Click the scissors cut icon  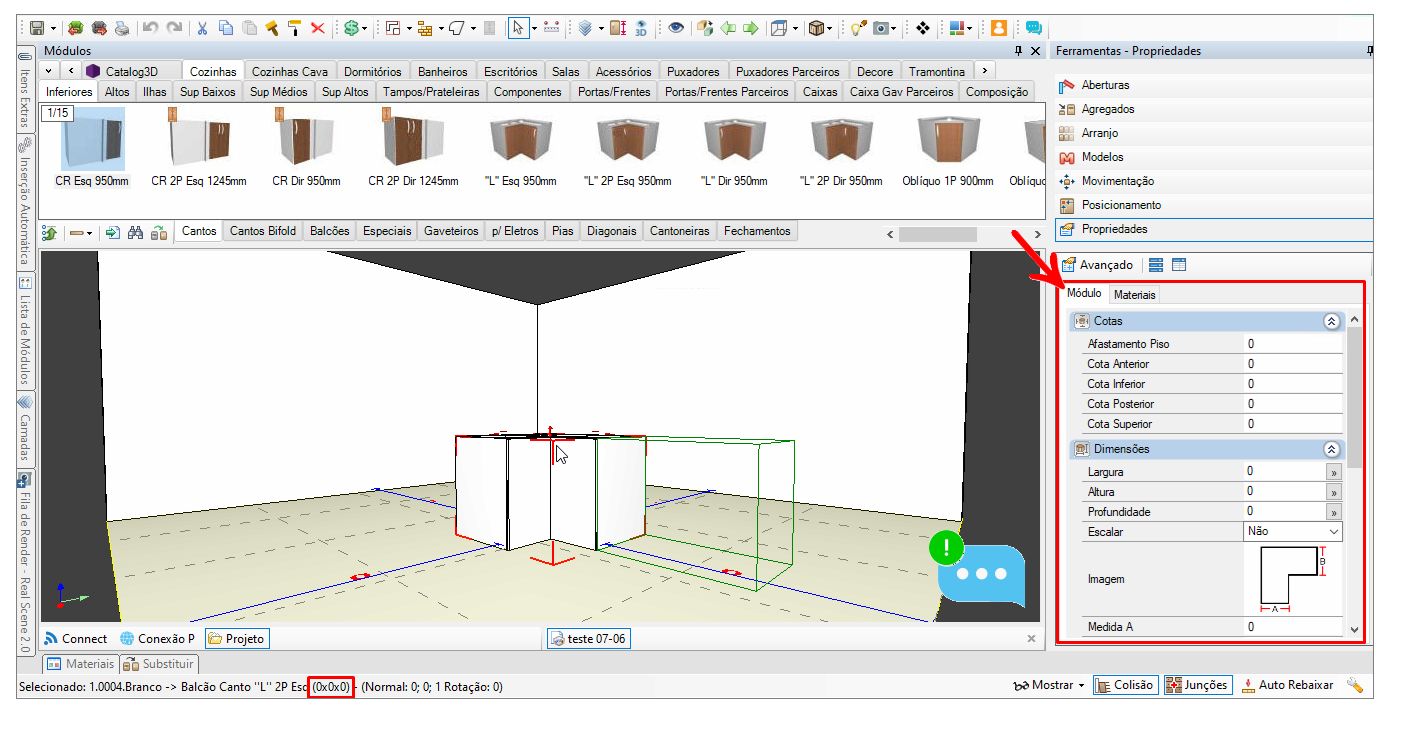[202, 28]
